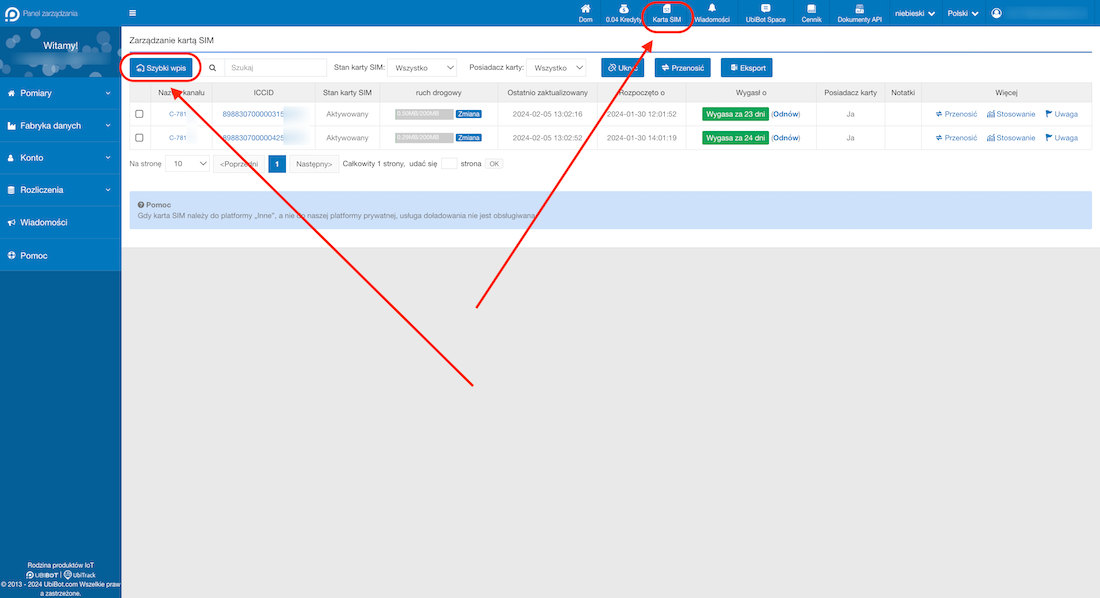Click the page number jump field
Viewport: 1100px width, 598px height.
coord(449,164)
